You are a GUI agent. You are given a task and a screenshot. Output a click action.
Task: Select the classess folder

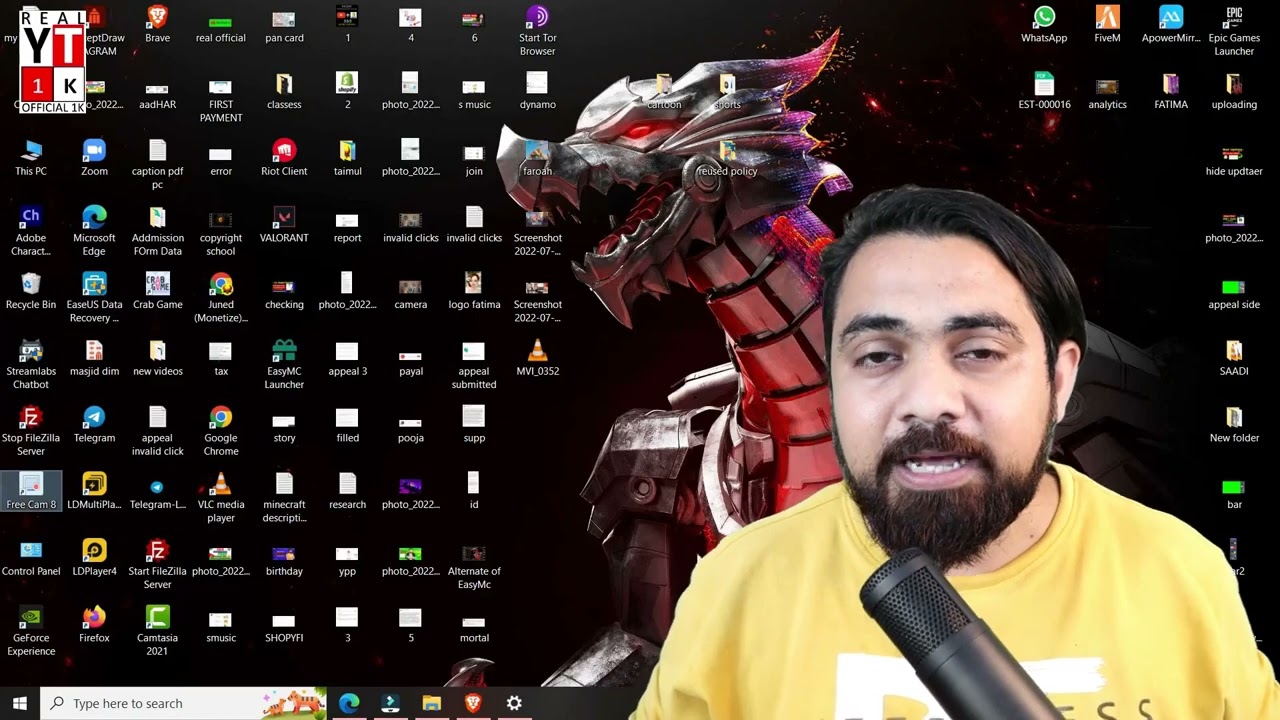284,91
